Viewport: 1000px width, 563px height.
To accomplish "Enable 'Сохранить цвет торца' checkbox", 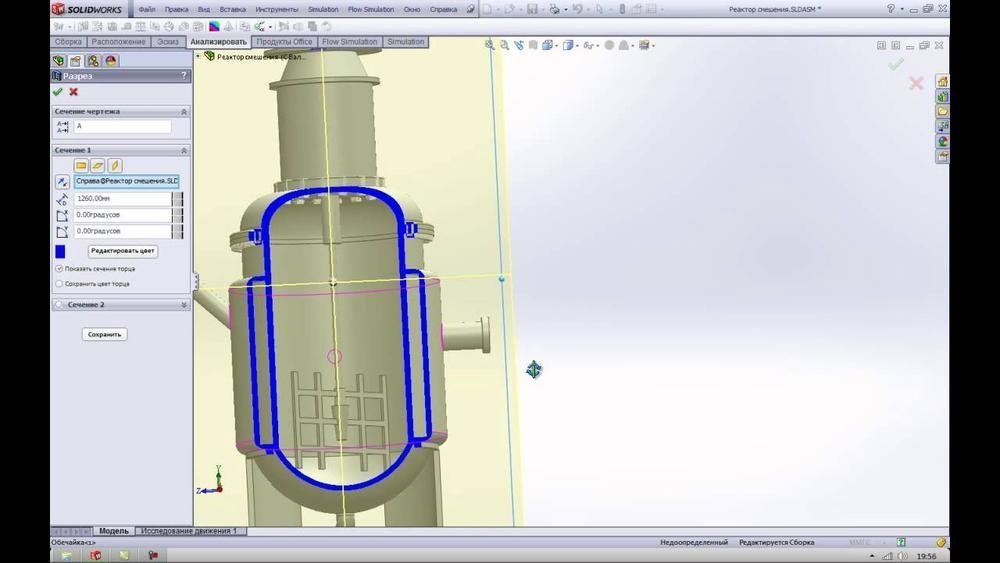I will pyautogui.click(x=59, y=284).
